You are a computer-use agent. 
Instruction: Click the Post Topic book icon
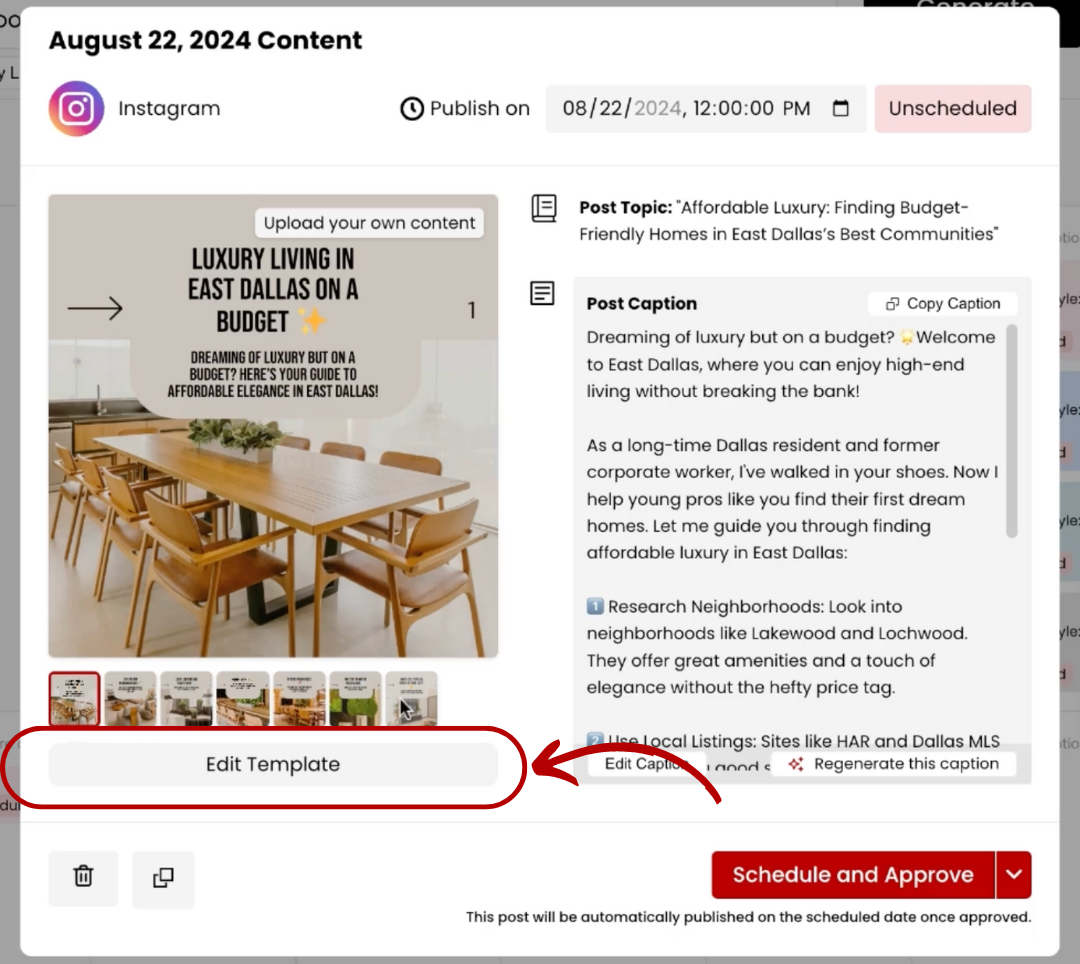[543, 208]
